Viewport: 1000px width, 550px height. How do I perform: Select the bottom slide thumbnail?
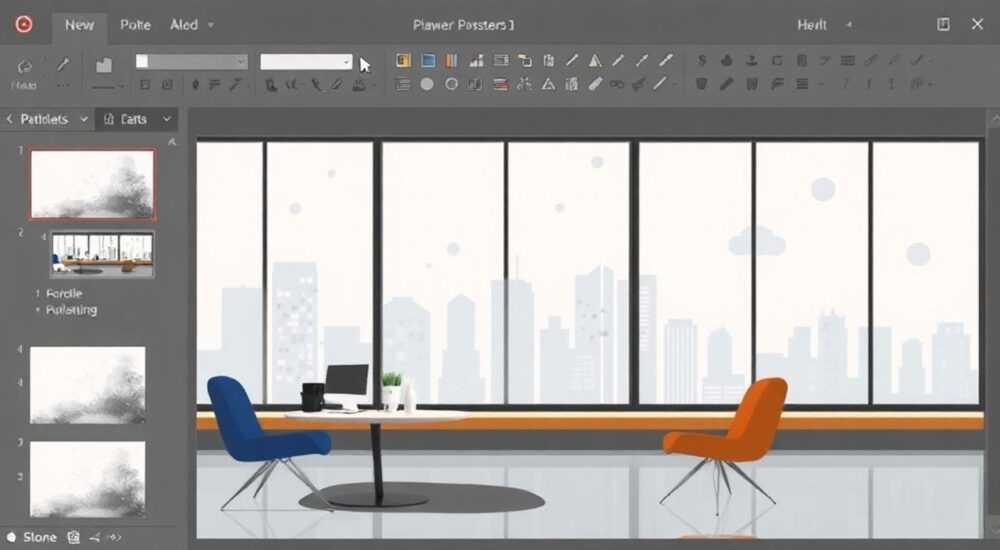(87, 479)
